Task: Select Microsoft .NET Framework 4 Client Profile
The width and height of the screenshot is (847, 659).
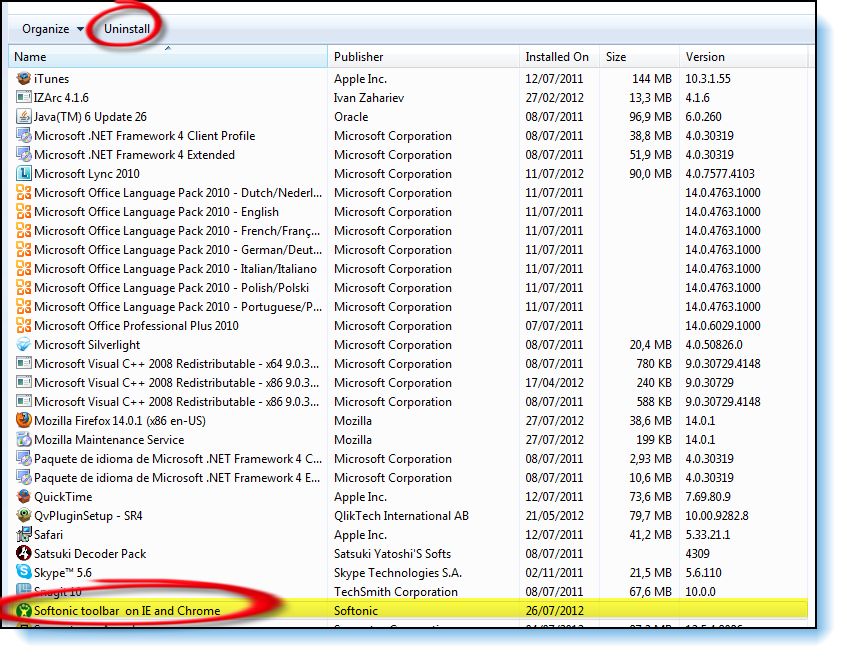Action: (x=144, y=136)
